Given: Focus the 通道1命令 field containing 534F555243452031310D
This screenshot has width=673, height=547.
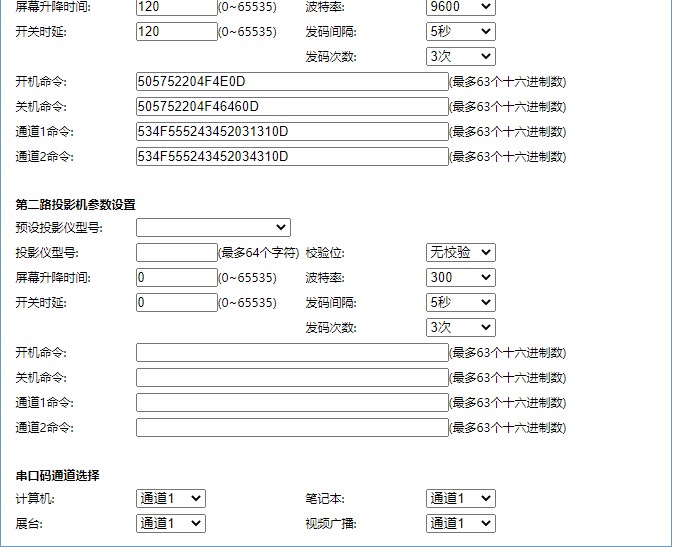Looking at the screenshot, I should 292,131.
